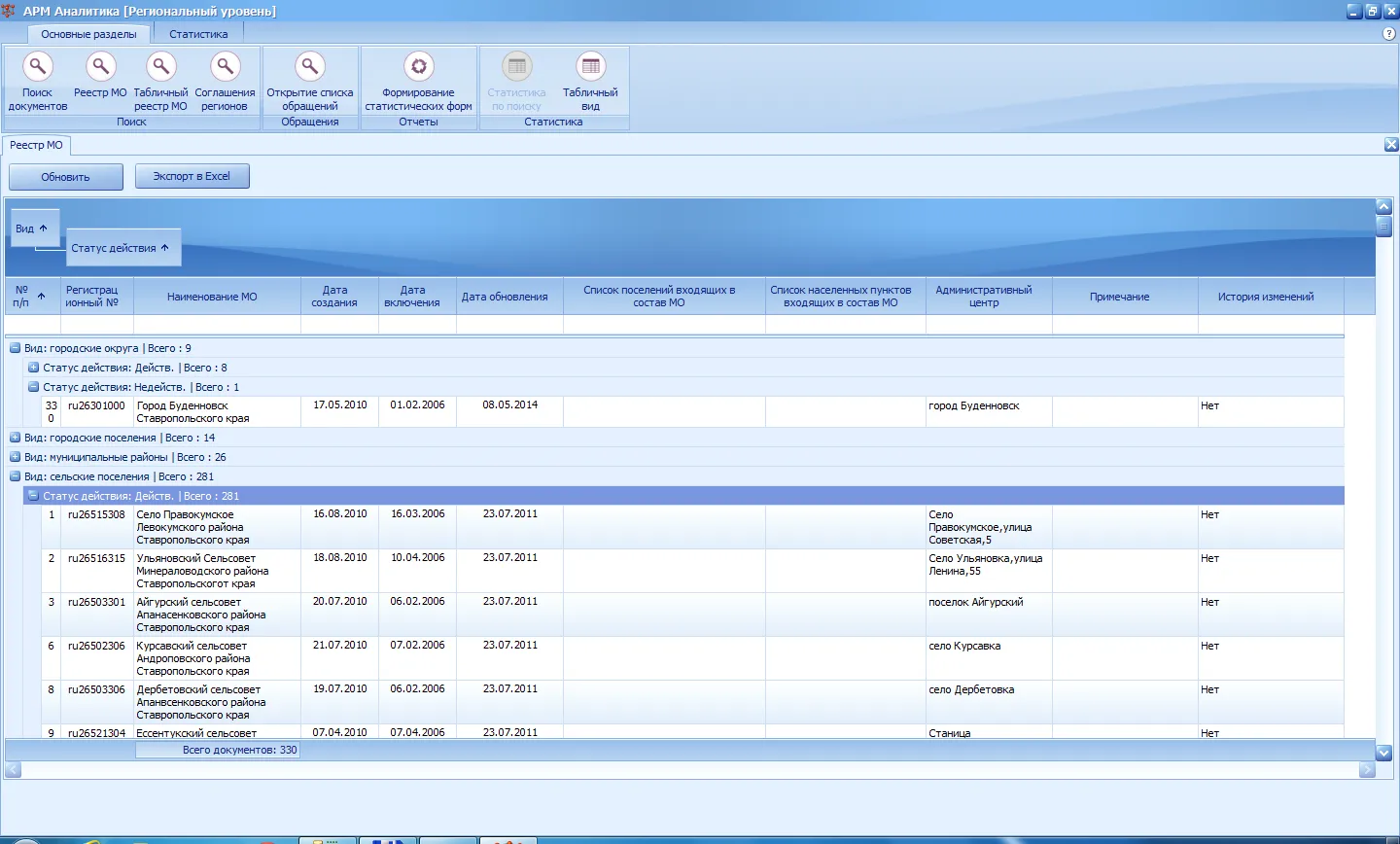This screenshot has height=844, width=1400.
Task: Expand Вид: городские поселения group
Action: click(x=15, y=438)
